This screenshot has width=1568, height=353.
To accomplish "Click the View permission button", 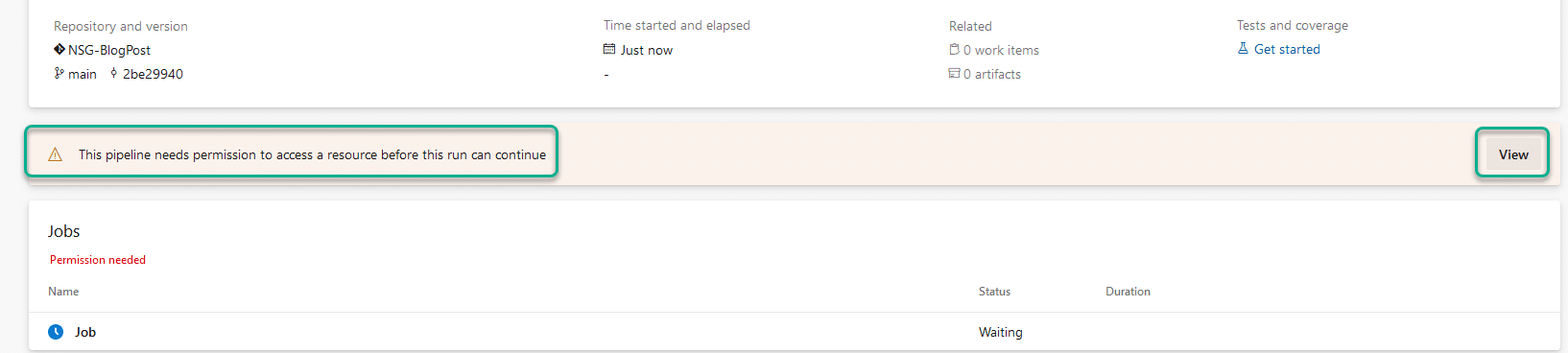I will point(1513,154).
